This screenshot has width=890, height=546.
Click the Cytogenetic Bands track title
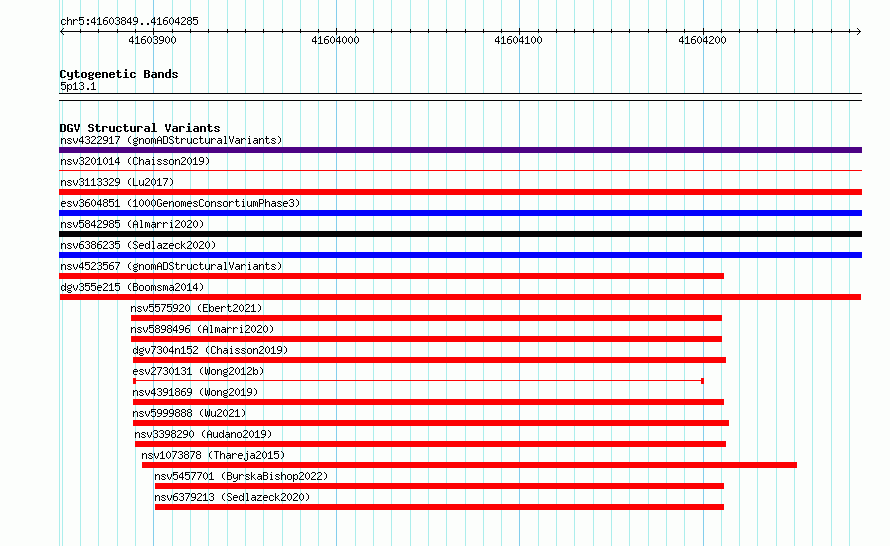[119, 74]
